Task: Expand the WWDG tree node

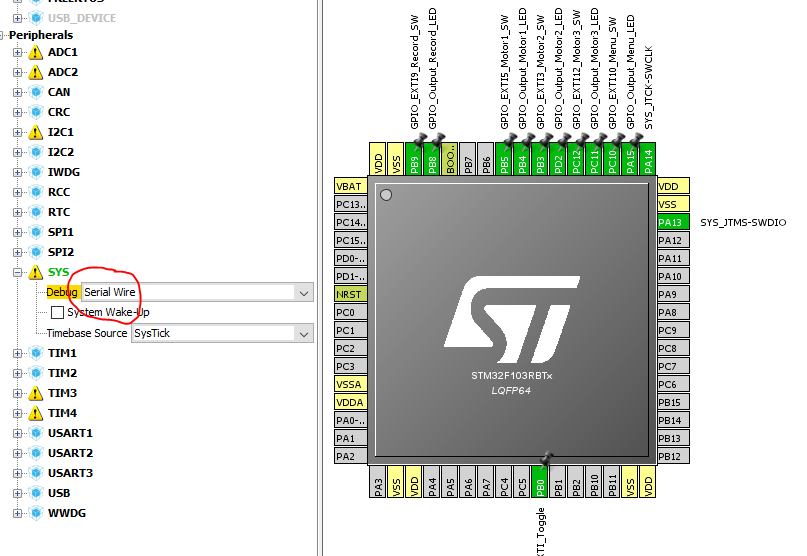Action: click(17, 513)
